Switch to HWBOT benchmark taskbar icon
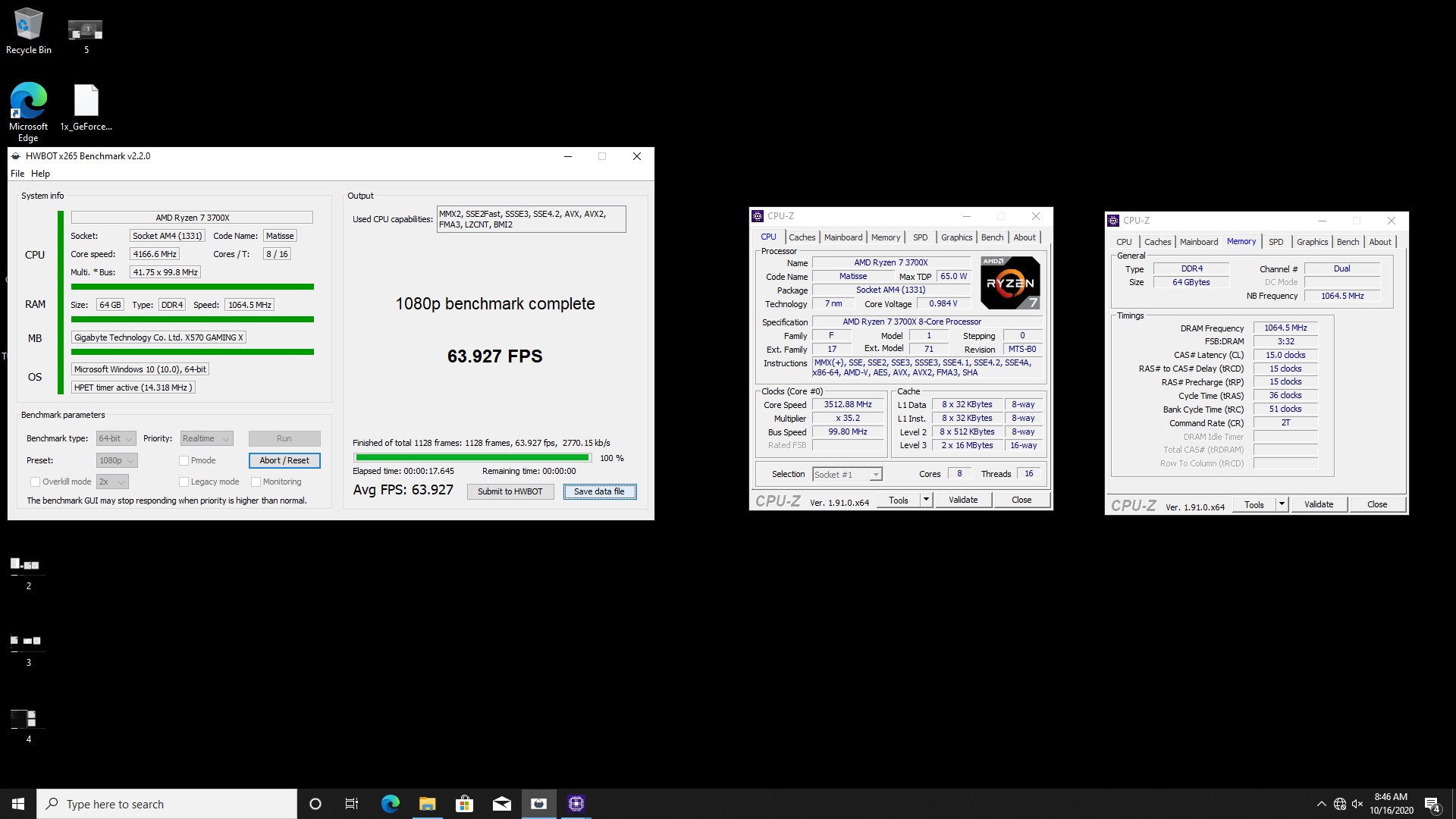Viewport: 1456px width, 819px height. 538,804
